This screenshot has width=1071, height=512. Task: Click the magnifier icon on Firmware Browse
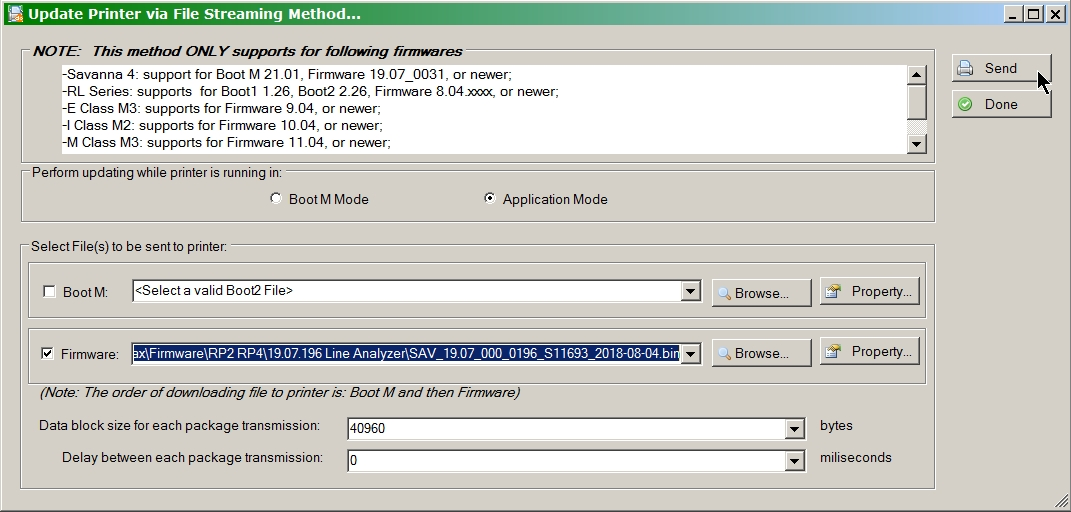point(725,354)
